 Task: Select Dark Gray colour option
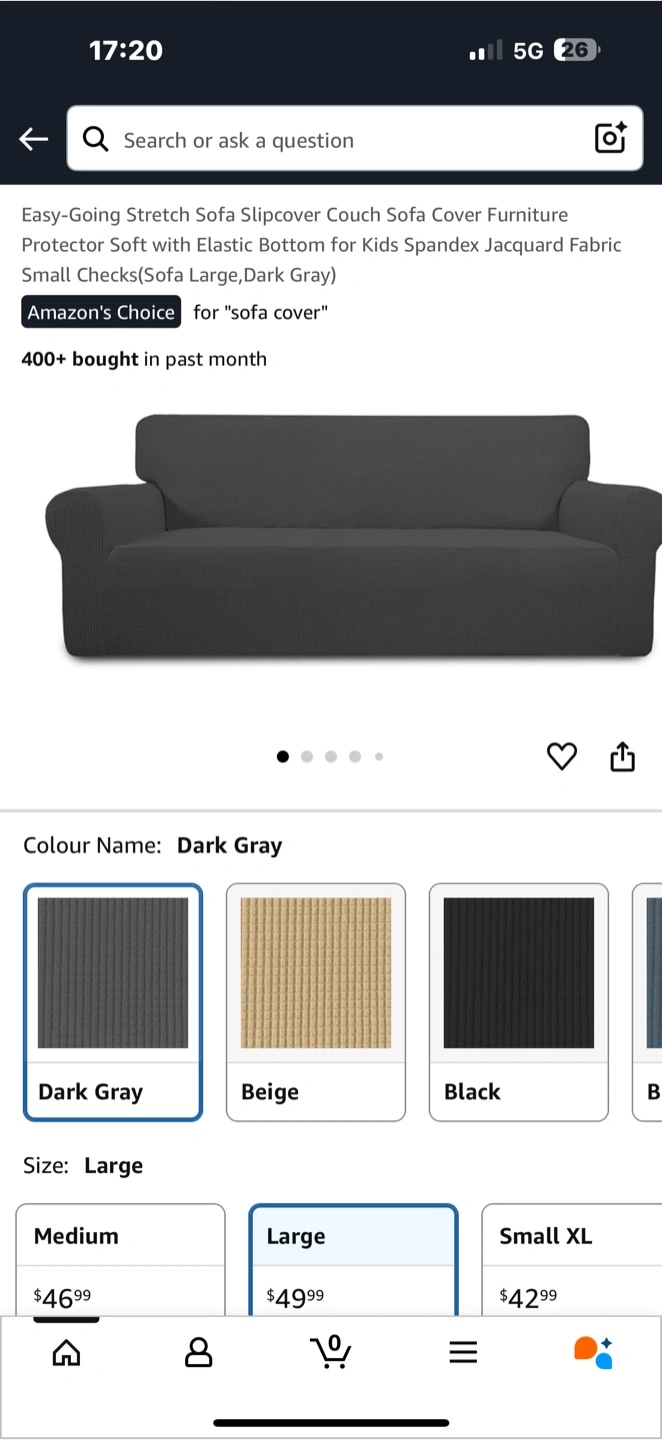(113, 1002)
